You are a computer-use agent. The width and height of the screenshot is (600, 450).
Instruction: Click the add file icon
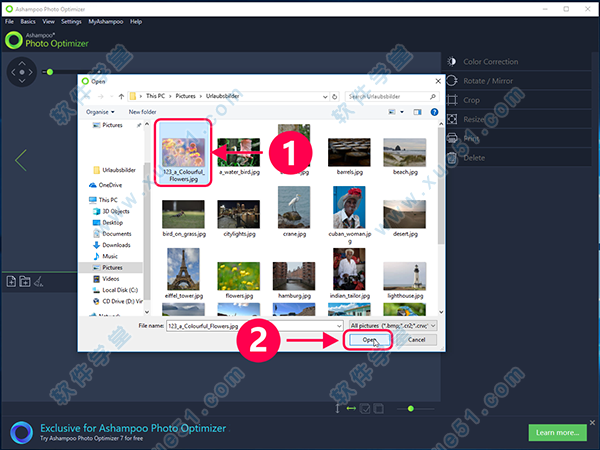(11, 282)
